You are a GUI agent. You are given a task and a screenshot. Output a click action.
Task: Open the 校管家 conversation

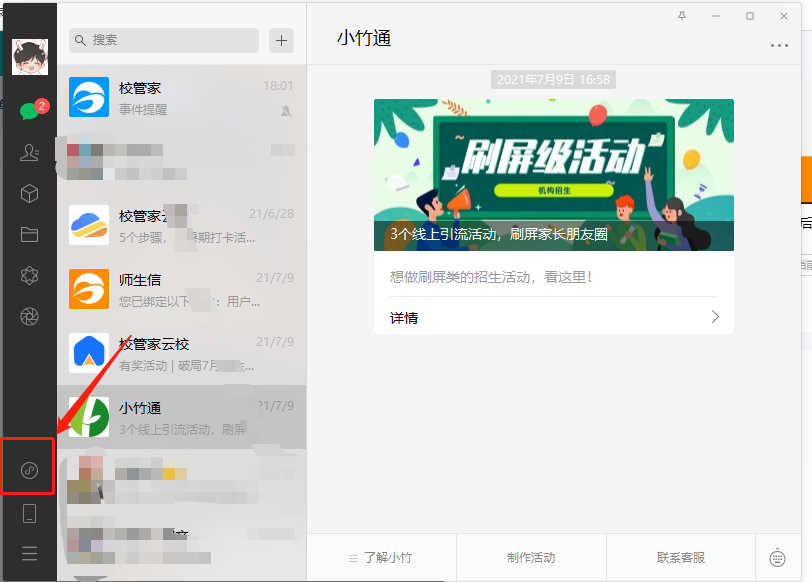(181, 97)
